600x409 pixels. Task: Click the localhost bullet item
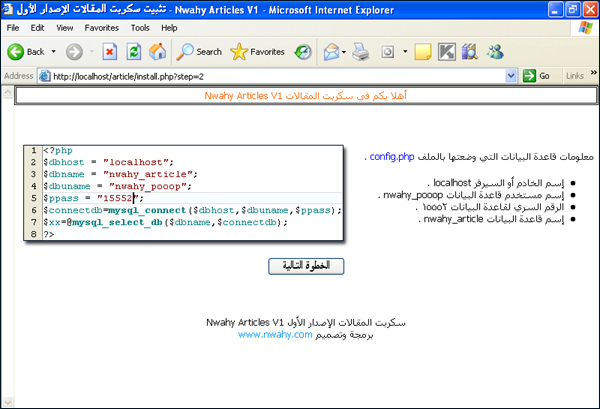tap(496, 183)
